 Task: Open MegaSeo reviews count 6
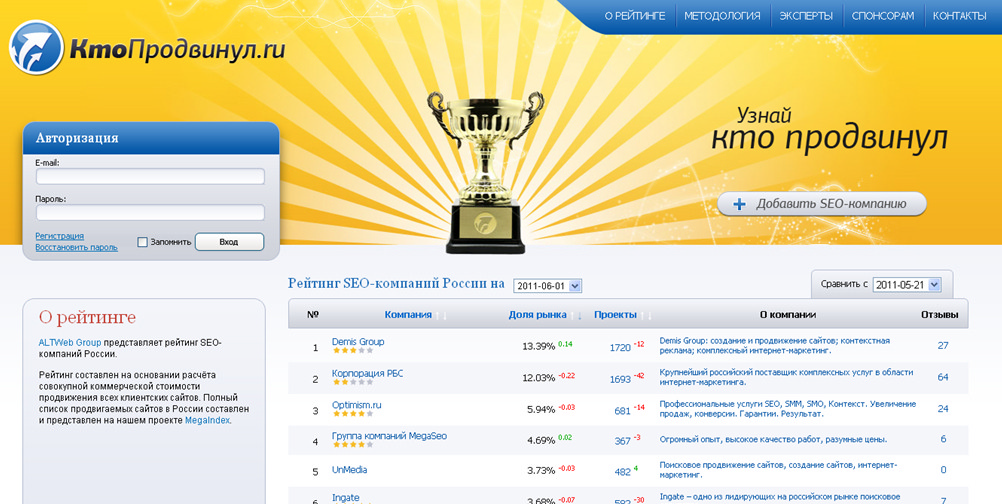(943, 439)
